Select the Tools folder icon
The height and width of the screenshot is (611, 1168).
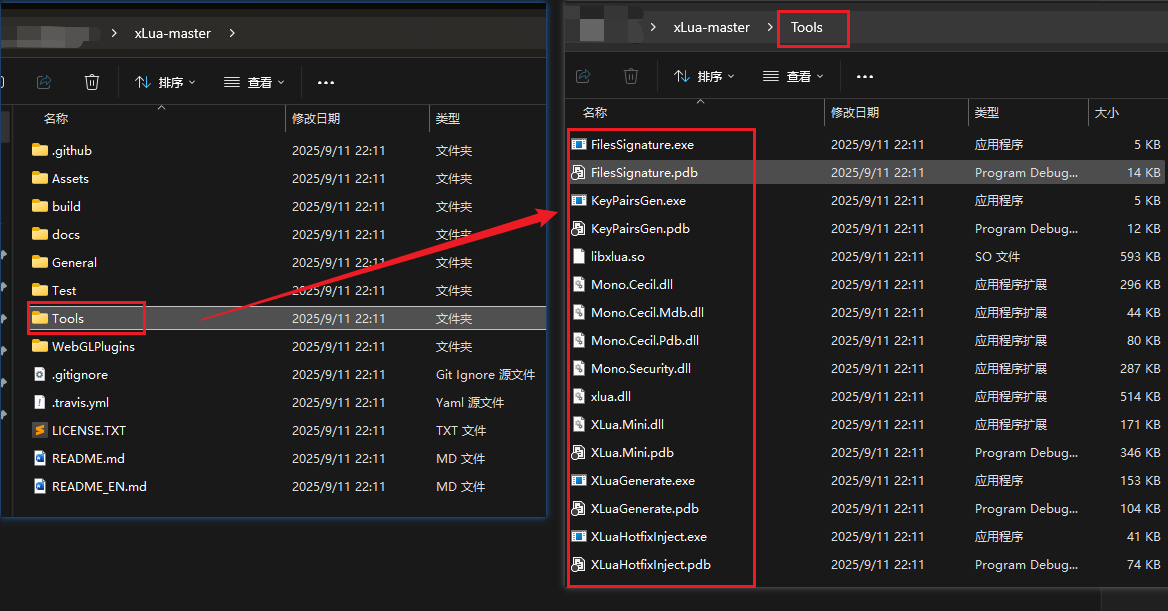(40, 318)
